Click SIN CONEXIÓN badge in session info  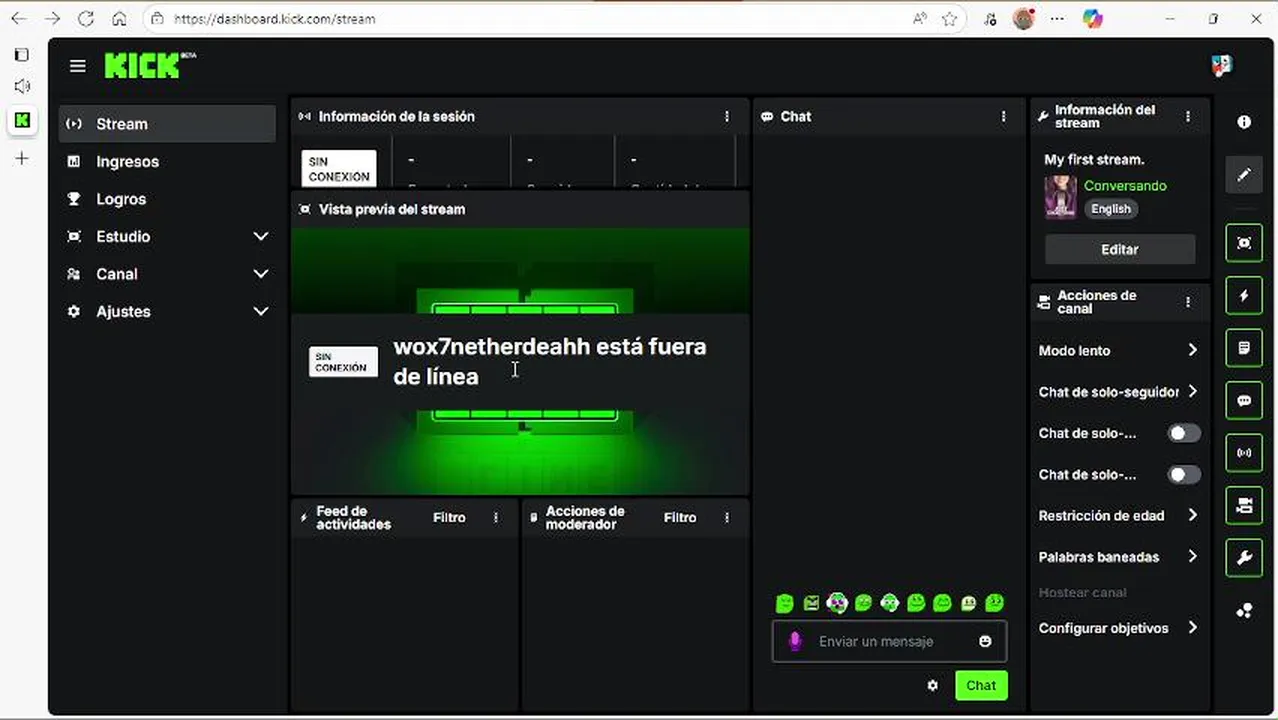click(x=339, y=169)
